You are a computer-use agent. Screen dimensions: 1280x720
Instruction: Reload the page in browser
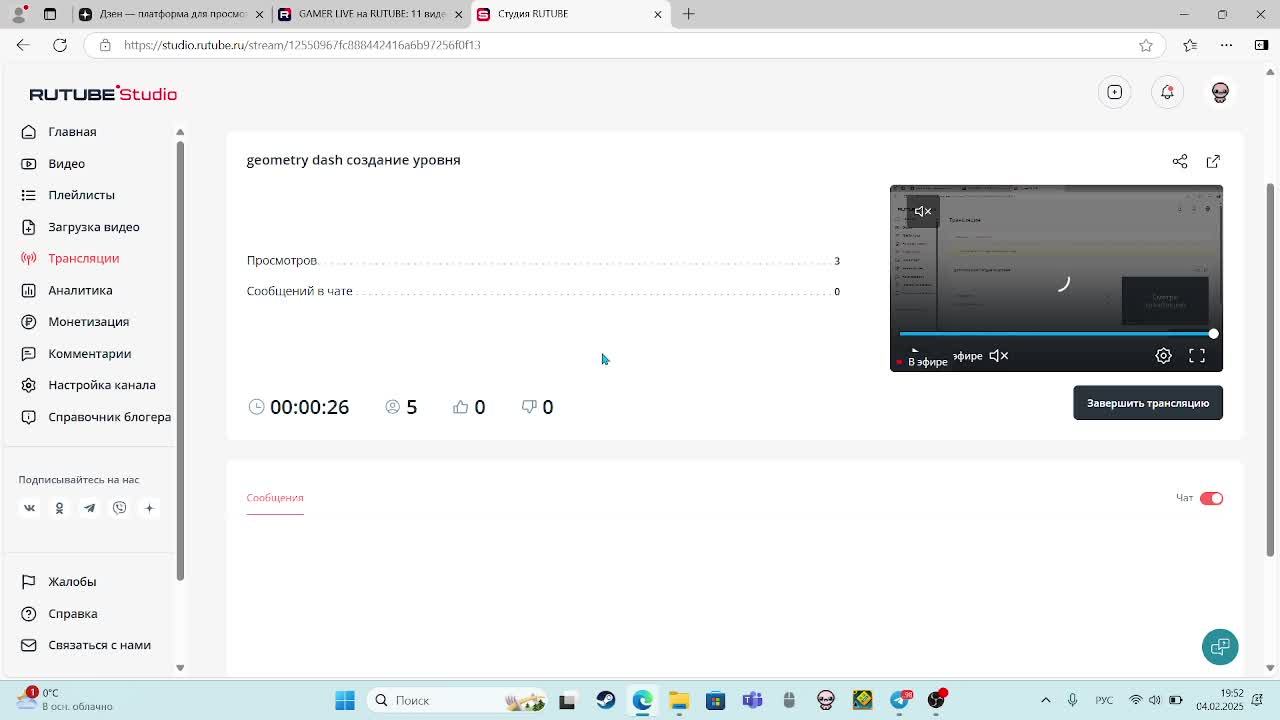click(x=60, y=45)
